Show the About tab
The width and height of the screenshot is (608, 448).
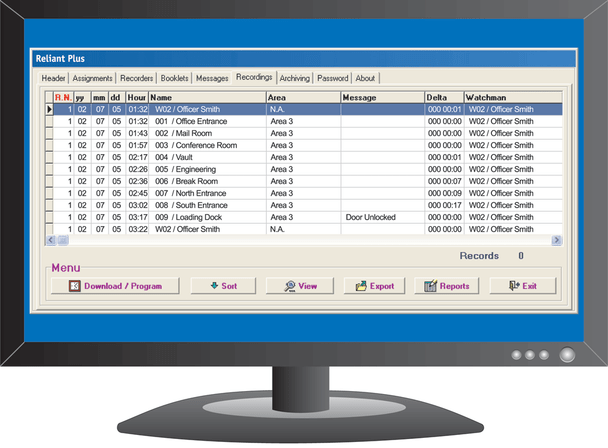[x=366, y=78]
